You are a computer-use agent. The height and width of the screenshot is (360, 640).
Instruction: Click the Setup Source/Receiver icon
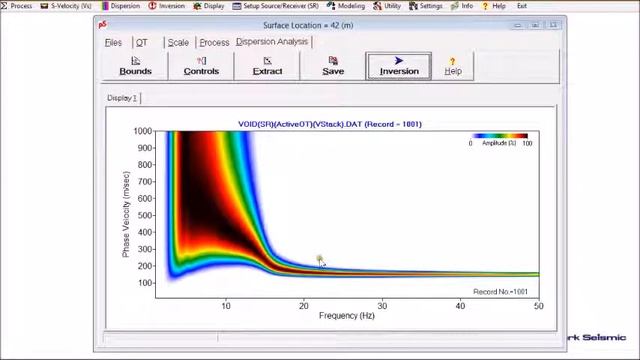tap(237, 6)
